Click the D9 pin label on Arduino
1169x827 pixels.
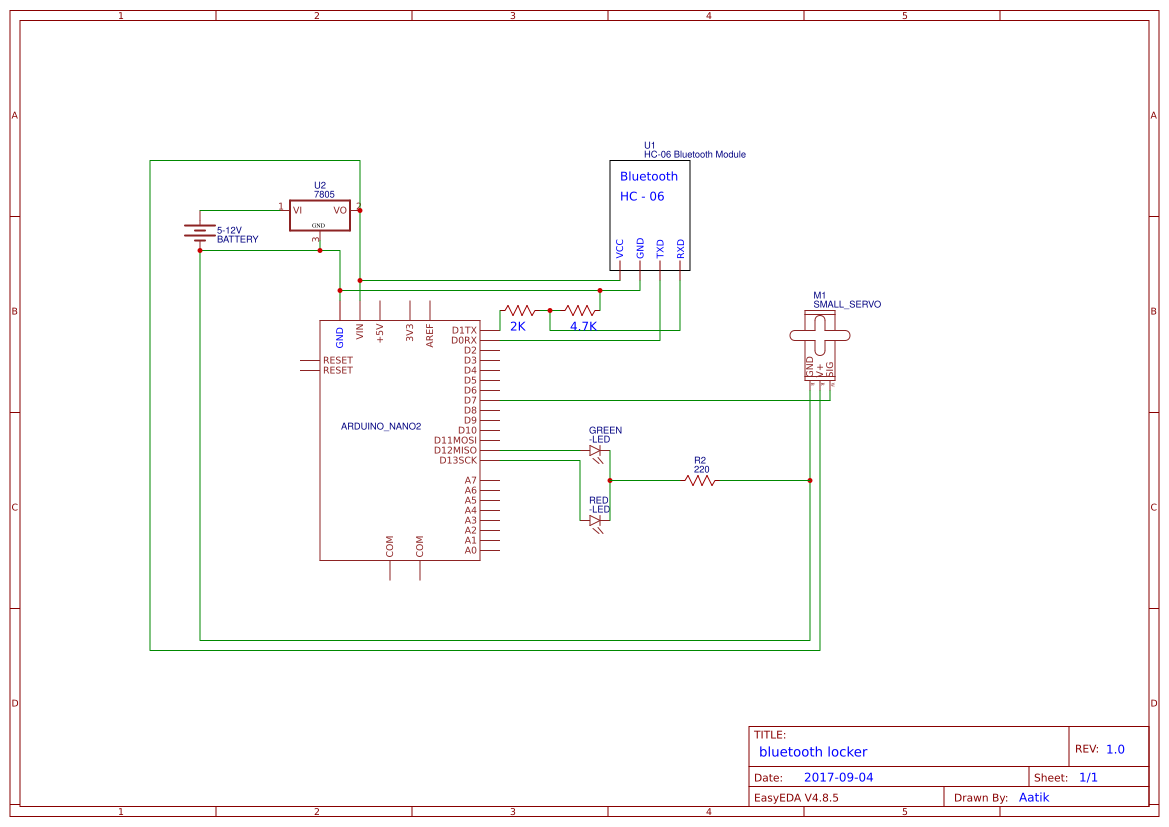pyautogui.click(x=470, y=421)
